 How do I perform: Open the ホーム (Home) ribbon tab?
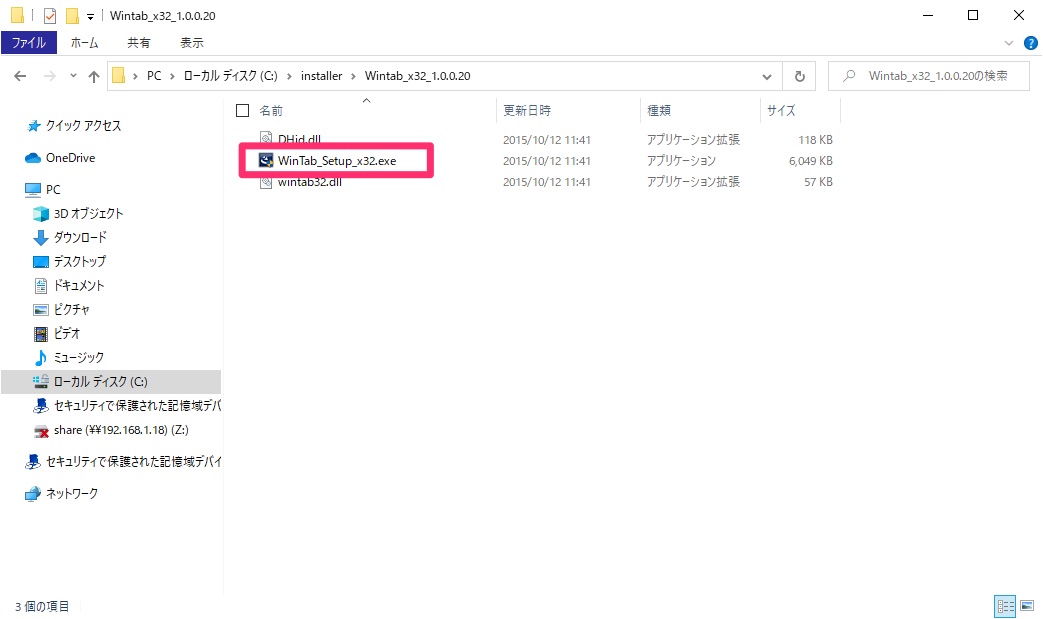[84, 43]
